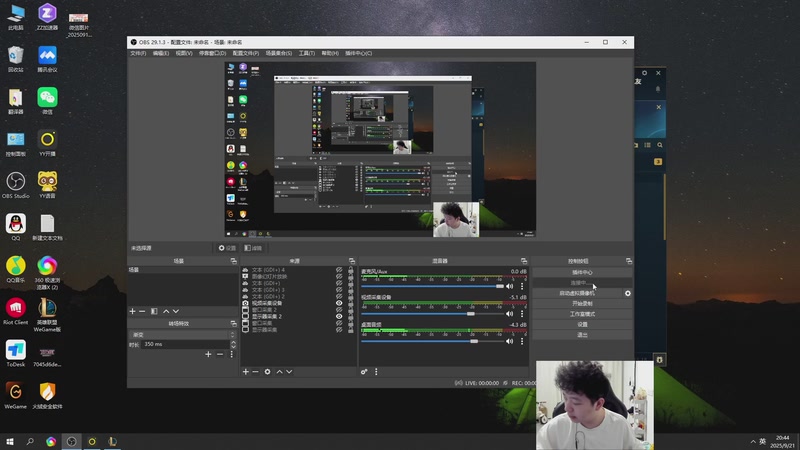Move the selected source down in Sources

[x=289, y=372]
